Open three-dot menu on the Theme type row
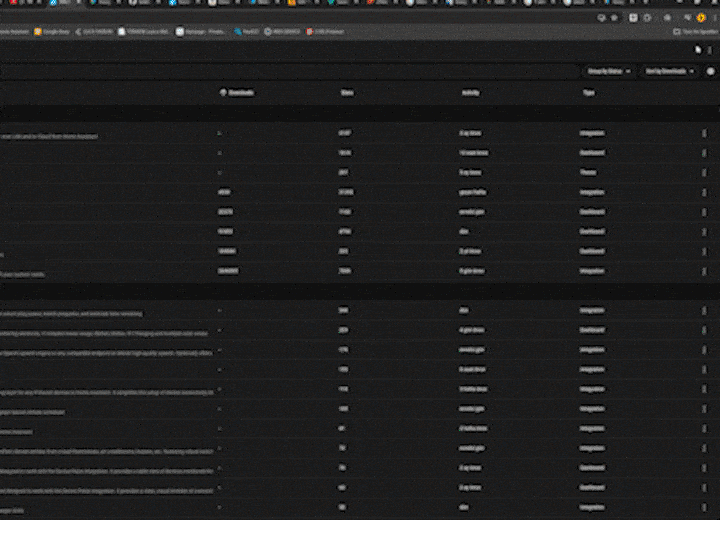Image resolution: width=720 pixels, height=540 pixels. (x=704, y=172)
